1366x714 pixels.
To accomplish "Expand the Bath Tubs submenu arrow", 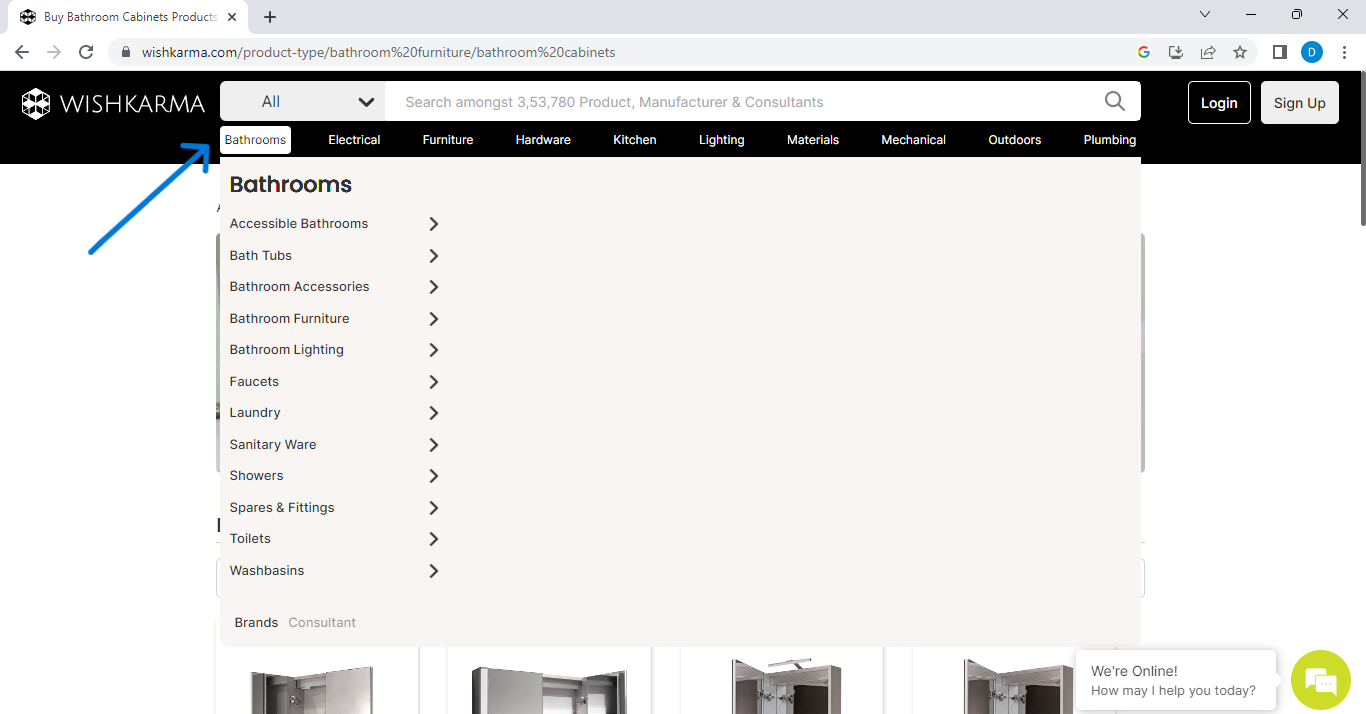I will (x=434, y=256).
